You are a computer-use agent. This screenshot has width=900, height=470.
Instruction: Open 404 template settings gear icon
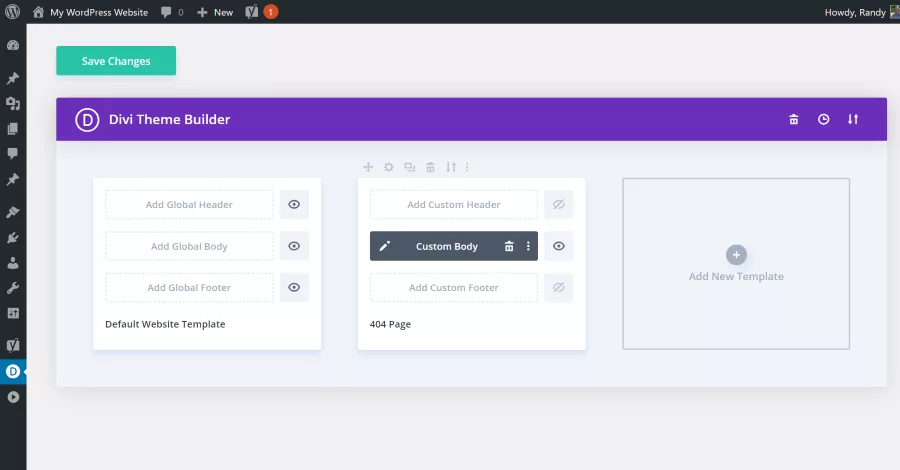coord(389,167)
